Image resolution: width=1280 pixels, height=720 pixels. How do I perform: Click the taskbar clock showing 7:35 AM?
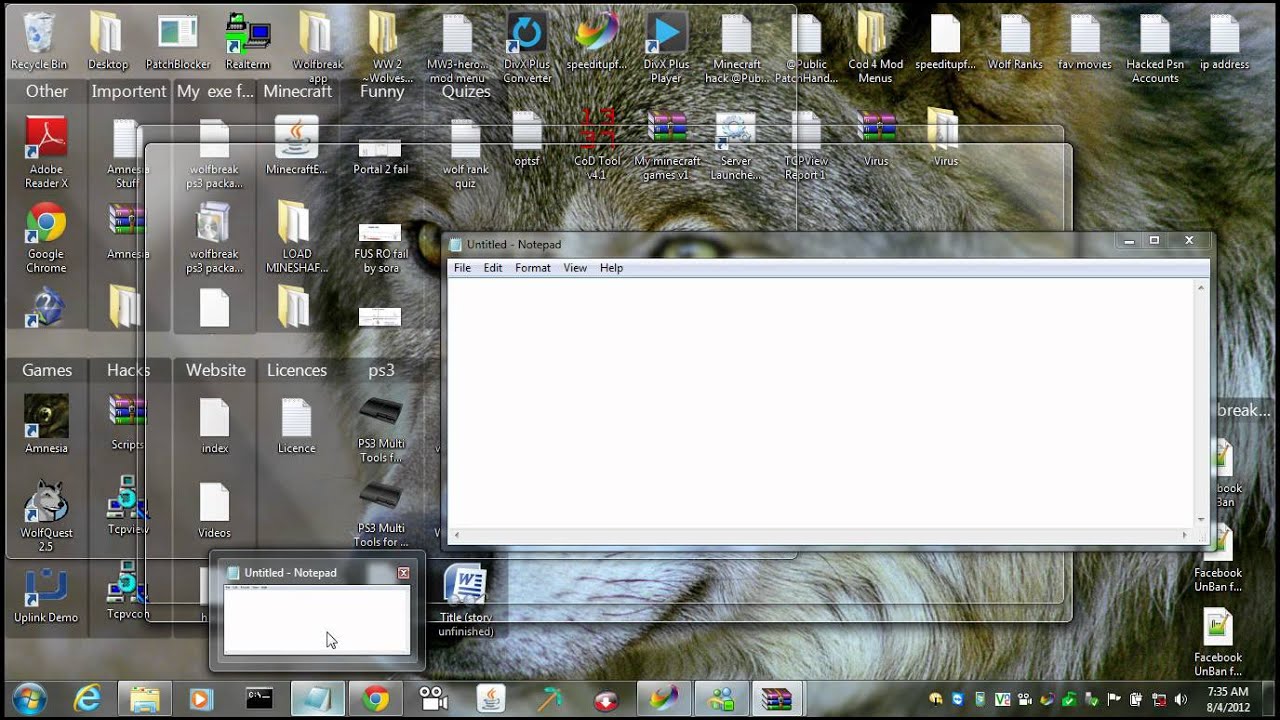point(1227,698)
